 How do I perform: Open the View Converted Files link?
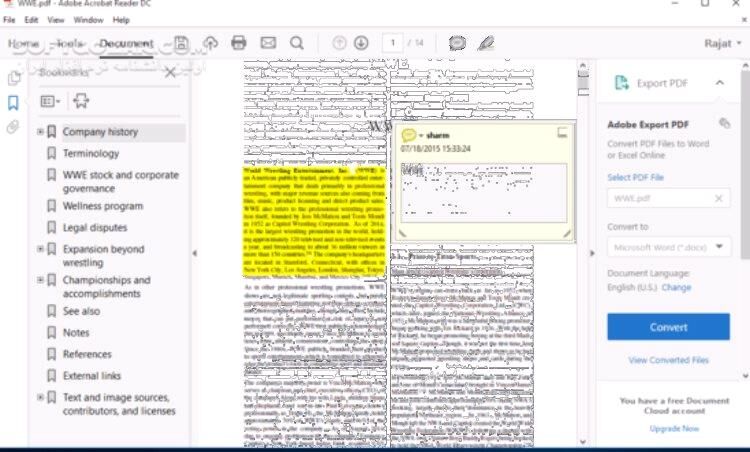(668, 360)
